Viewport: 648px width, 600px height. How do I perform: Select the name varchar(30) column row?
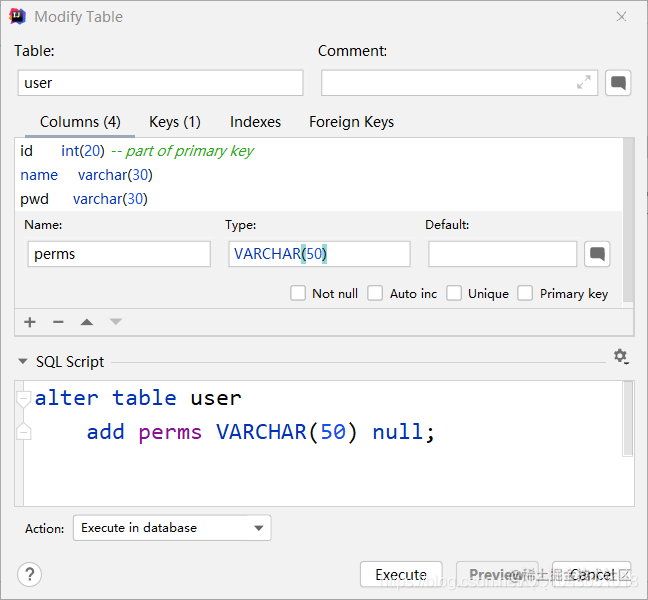[x=318, y=175]
